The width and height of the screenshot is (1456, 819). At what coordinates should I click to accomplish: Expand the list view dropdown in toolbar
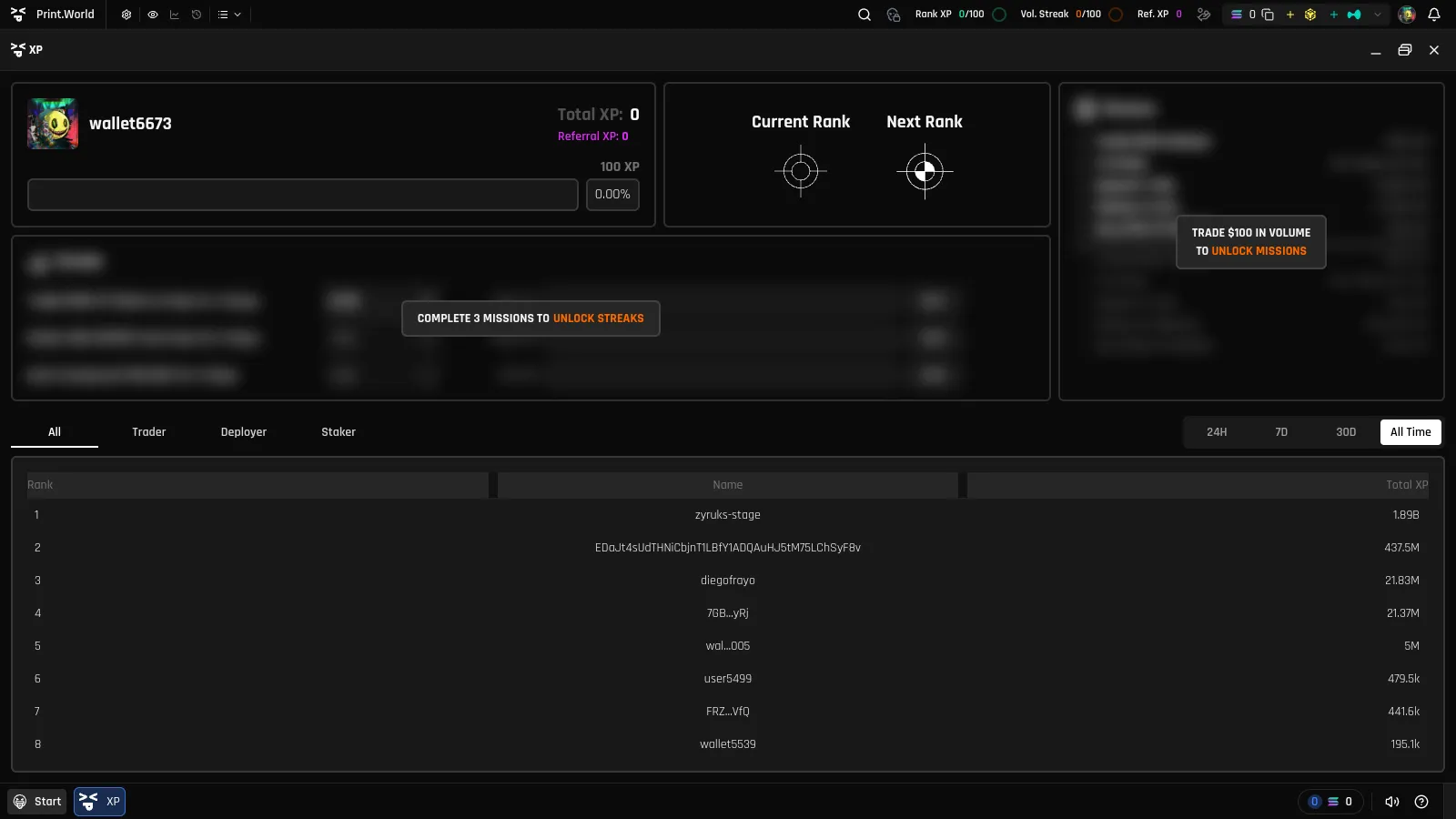click(x=229, y=15)
